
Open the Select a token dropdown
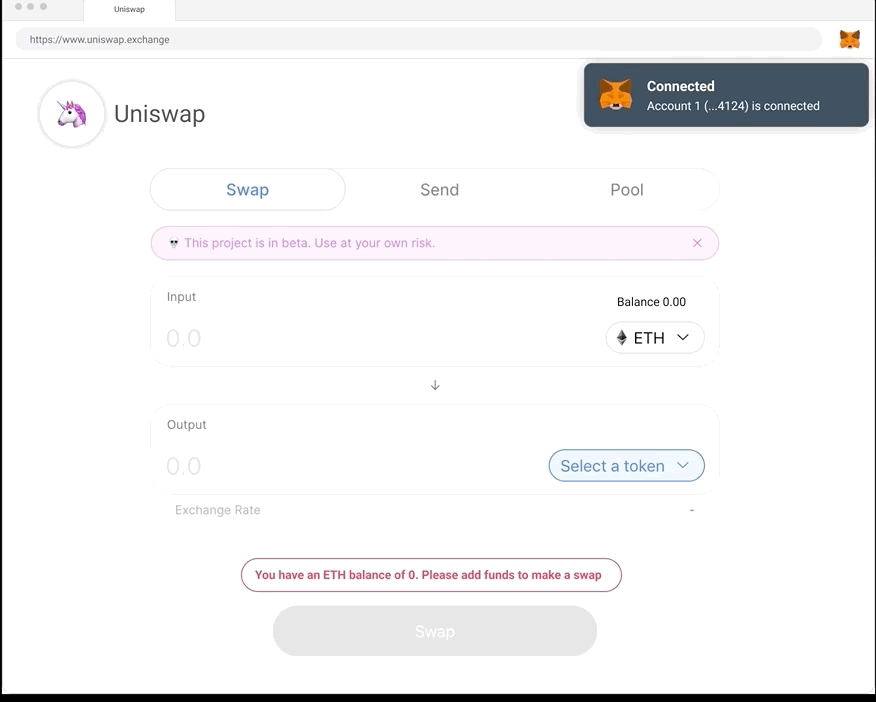point(626,466)
